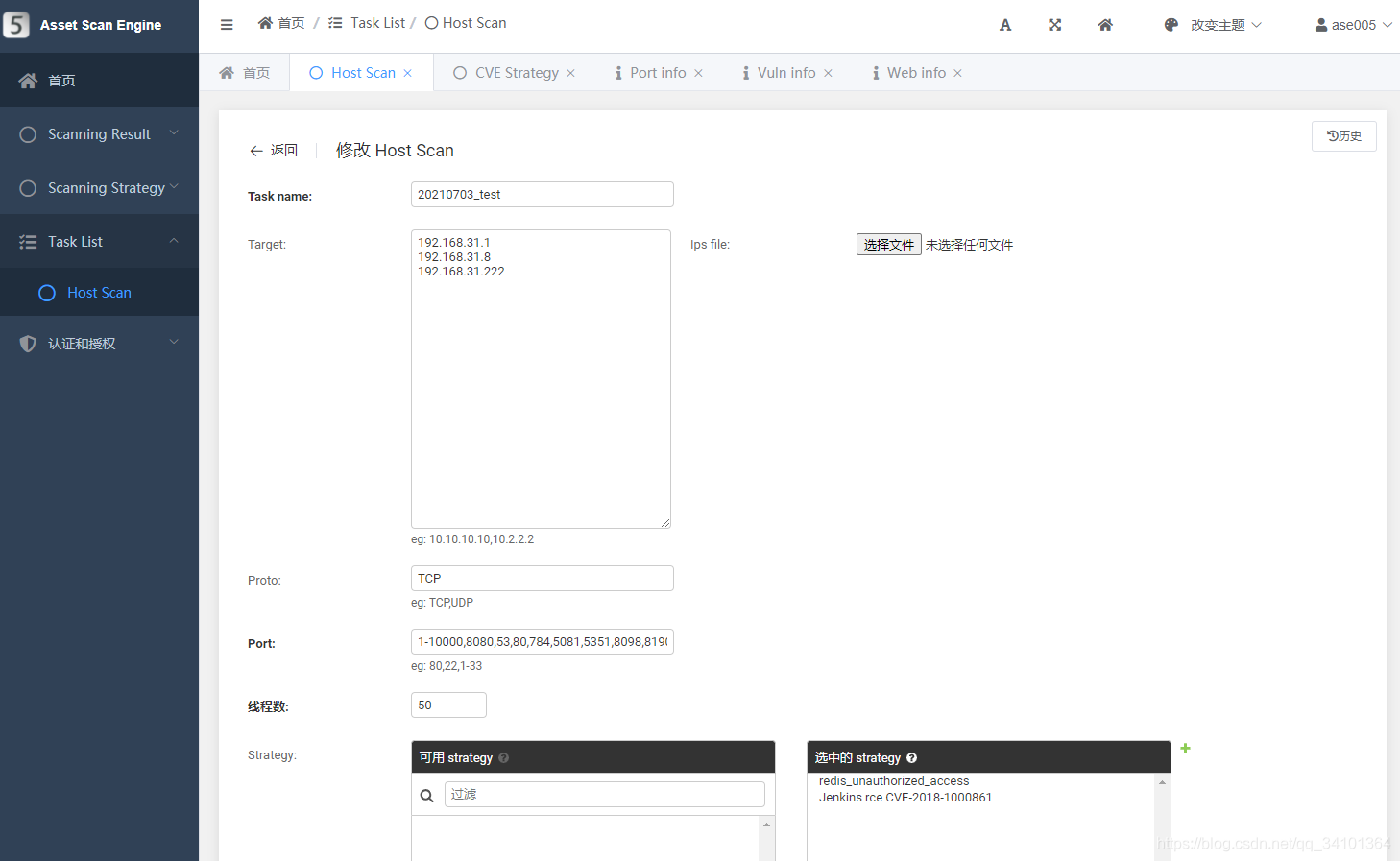Screen dimensions: 1400x861
Task: Close the CVE Strategy tab
Action: pos(571,73)
